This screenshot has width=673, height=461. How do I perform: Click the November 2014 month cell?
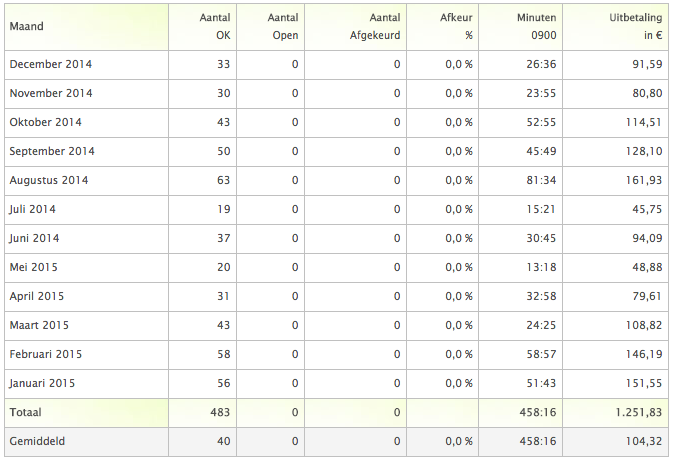click(86, 94)
